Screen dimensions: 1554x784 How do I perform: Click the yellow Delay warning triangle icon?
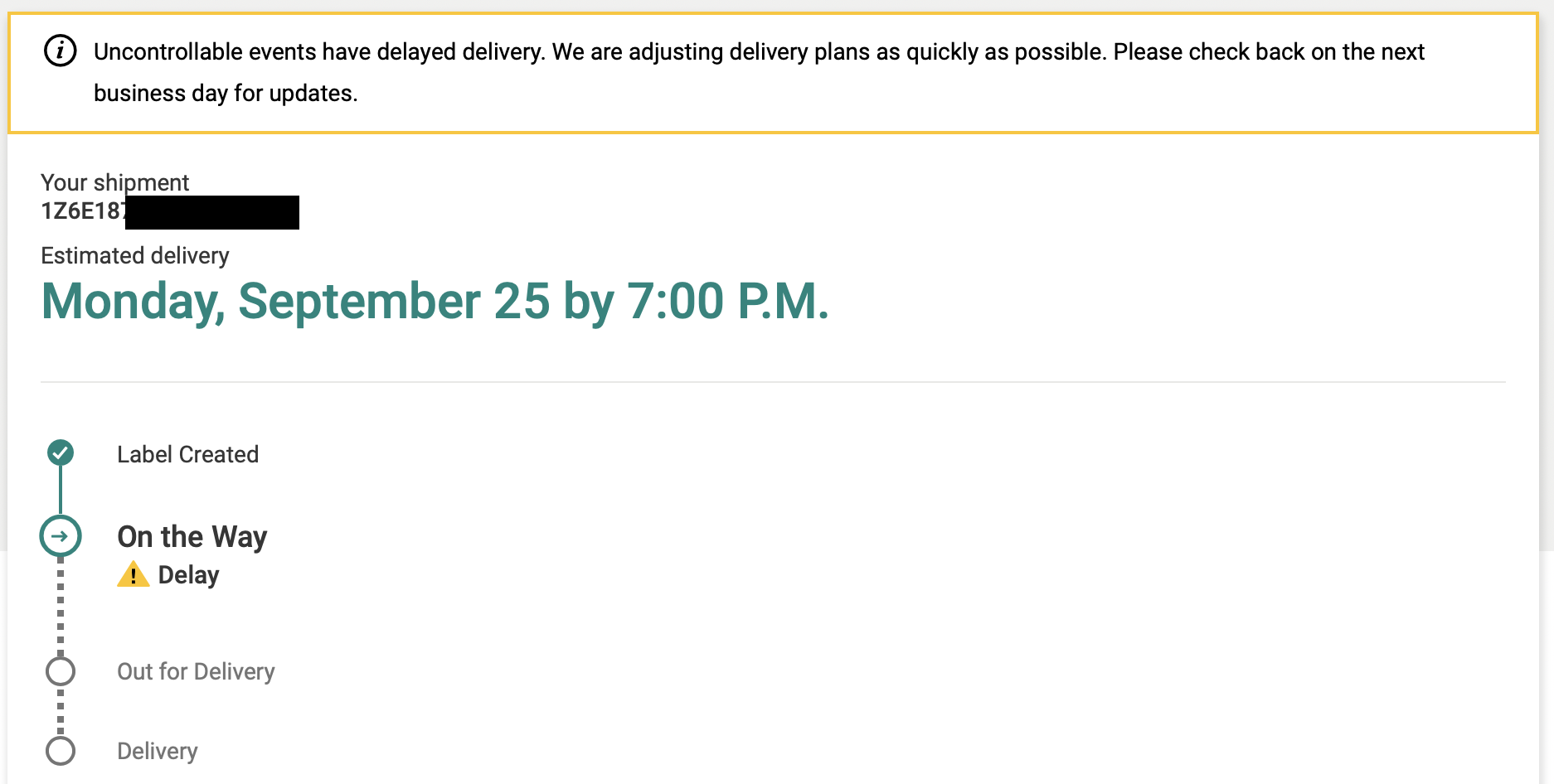133,574
